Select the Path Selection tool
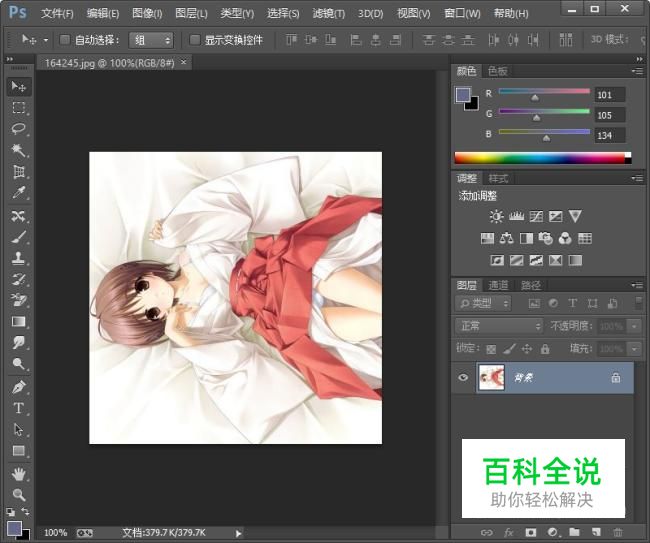The width and height of the screenshot is (650, 543). 19,429
